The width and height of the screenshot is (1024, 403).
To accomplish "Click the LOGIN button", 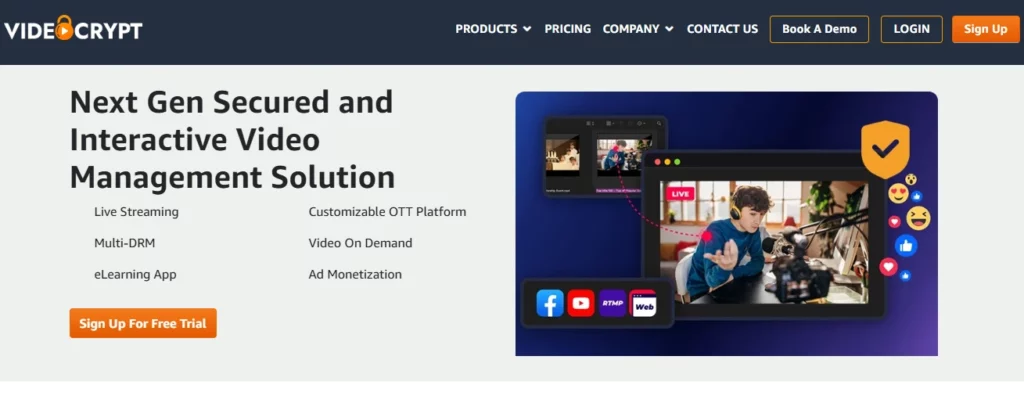I will [x=912, y=29].
